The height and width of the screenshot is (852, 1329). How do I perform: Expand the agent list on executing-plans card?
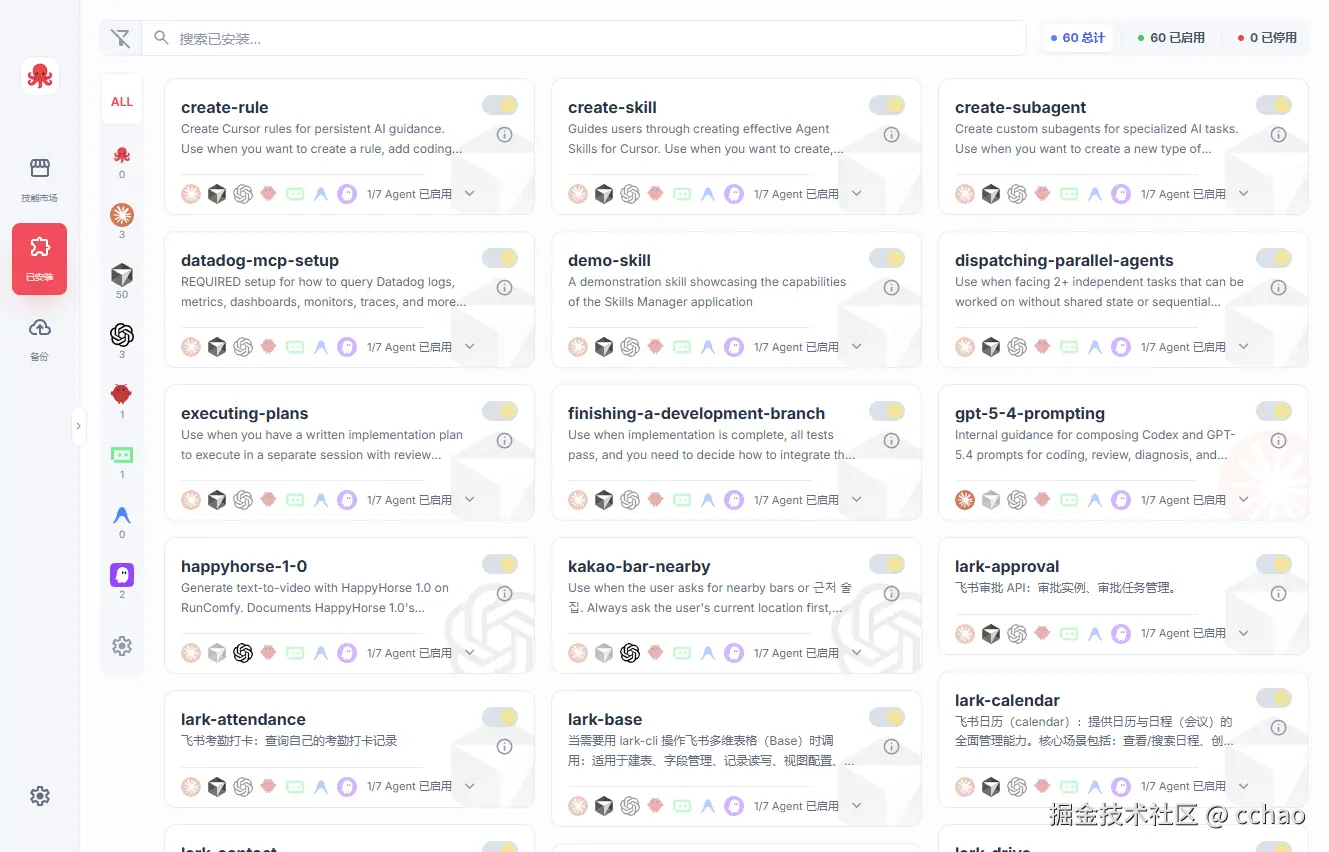click(x=470, y=500)
